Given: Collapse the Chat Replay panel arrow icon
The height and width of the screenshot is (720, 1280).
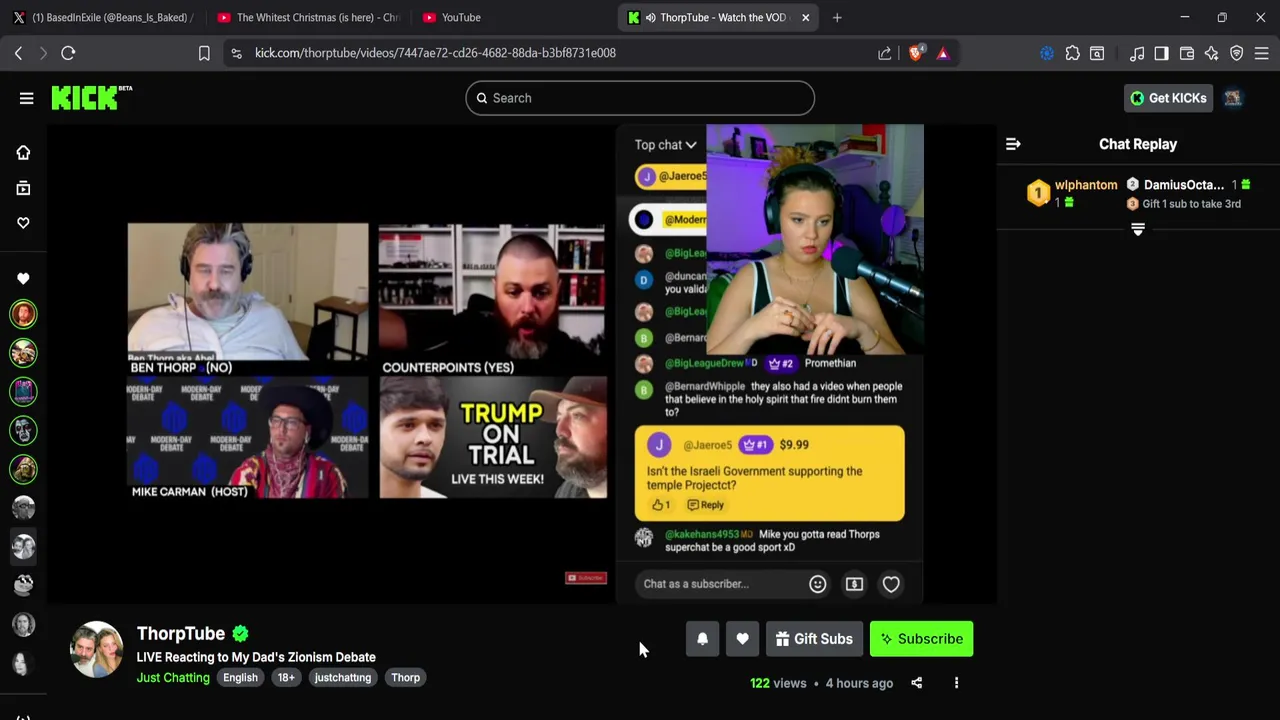Looking at the screenshot, I should pos(1013,144).
